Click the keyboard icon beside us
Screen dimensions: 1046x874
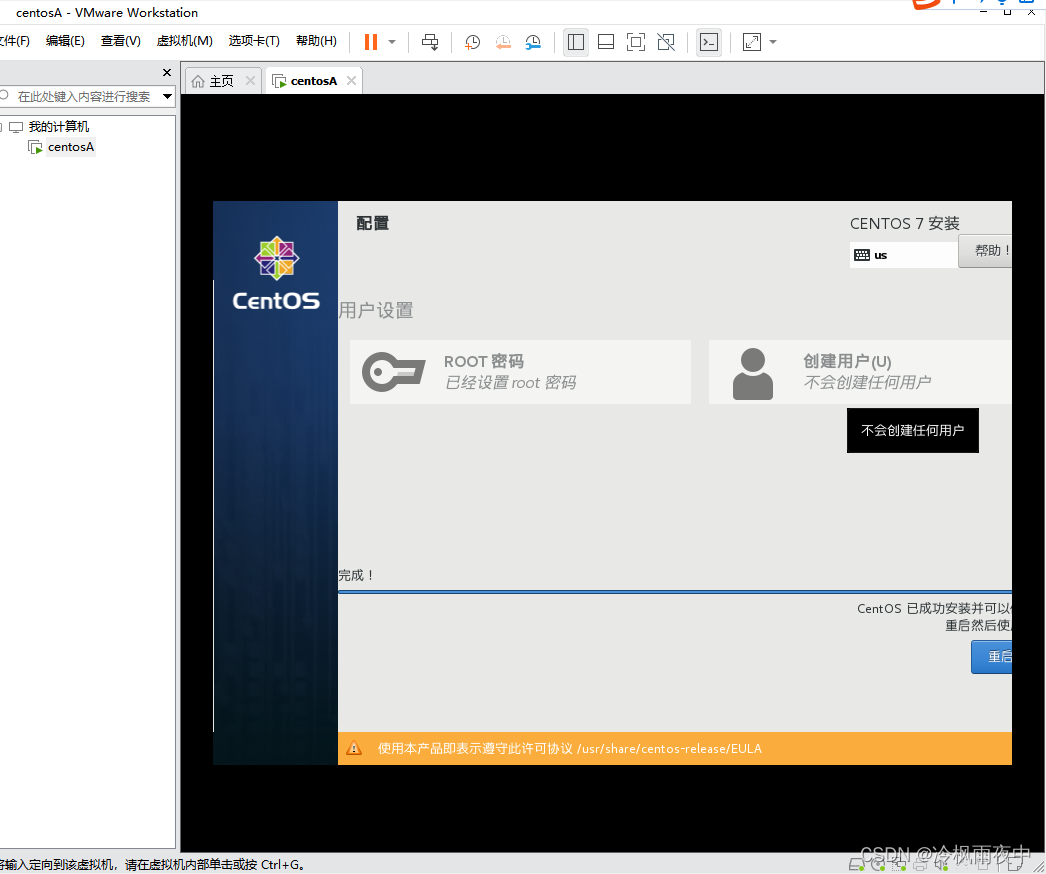pyautogui.click(x=862, y=255)
